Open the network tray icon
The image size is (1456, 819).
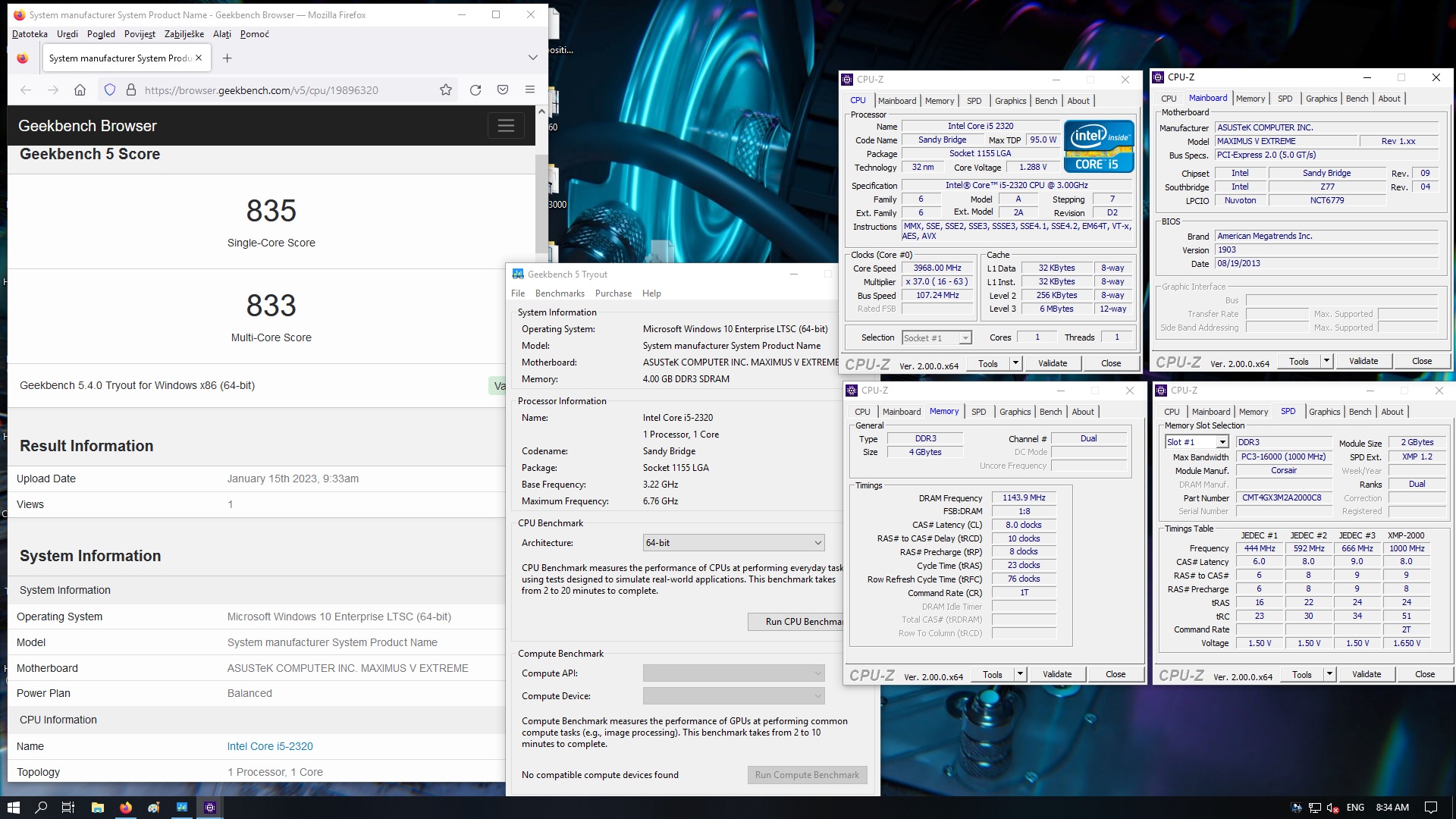(1315, 808)
